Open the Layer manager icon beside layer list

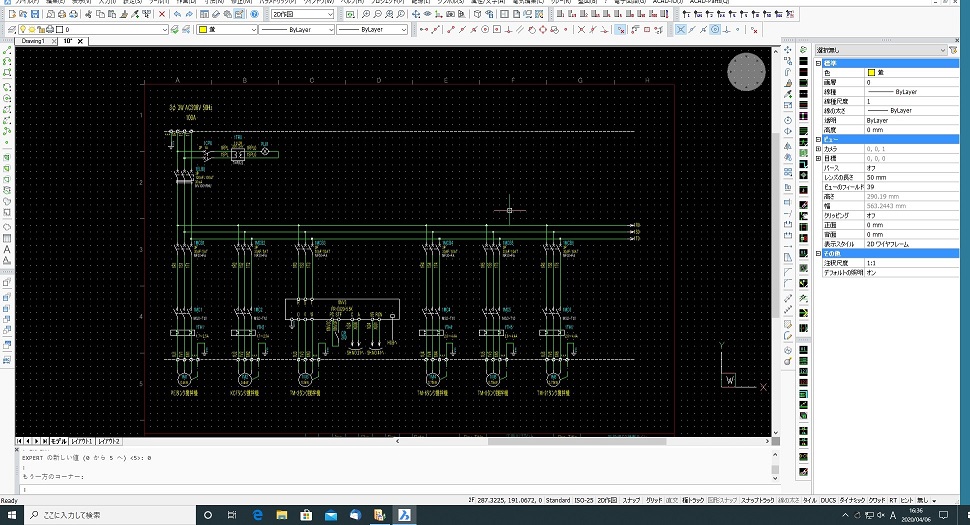(x=12, y=29)
